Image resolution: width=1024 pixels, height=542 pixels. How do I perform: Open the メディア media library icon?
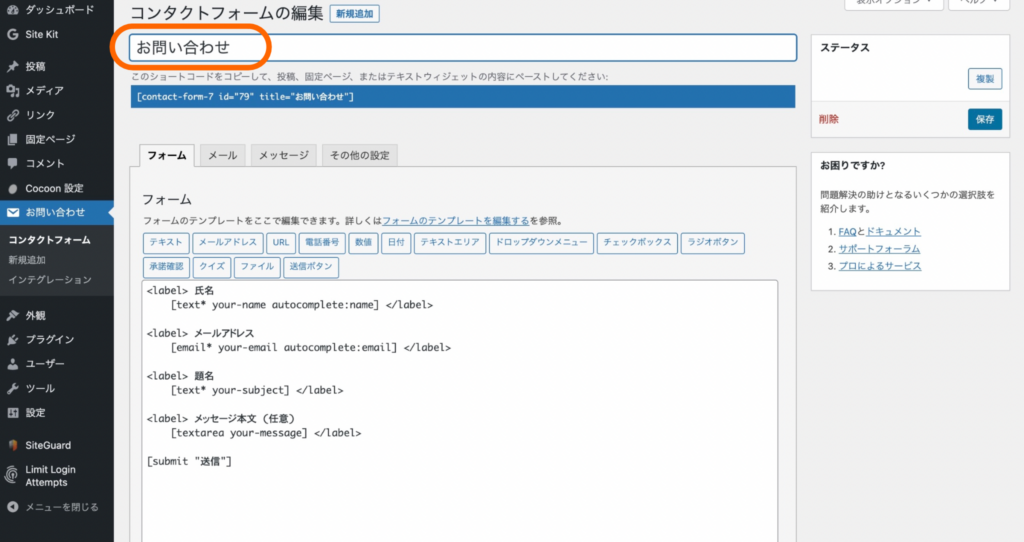[12, 91]
